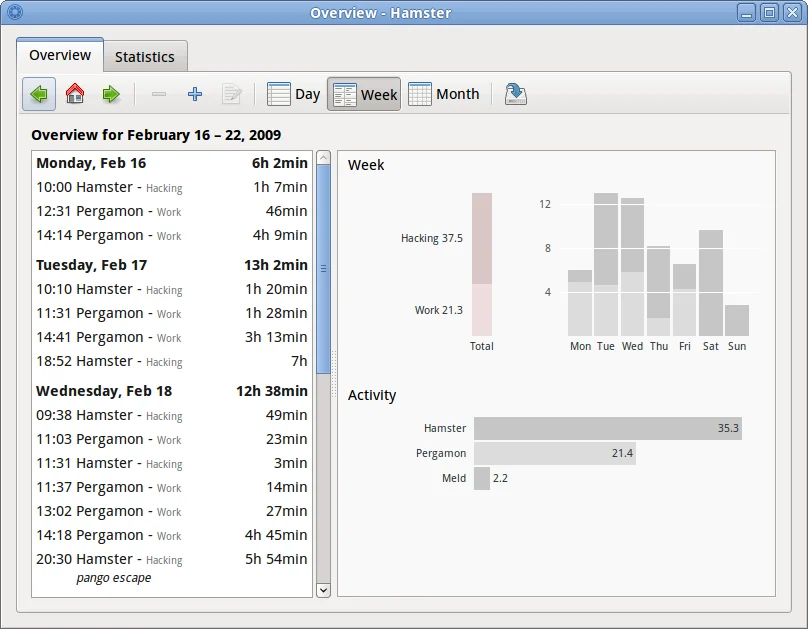Viewport: 808px width, 629px height.
Task: Save the overview report
Action: (x=515, y=93)
